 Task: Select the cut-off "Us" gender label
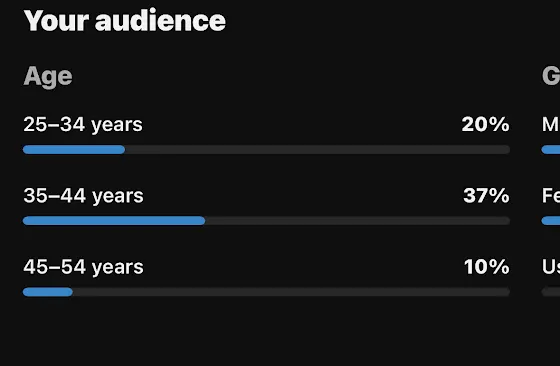551,267
